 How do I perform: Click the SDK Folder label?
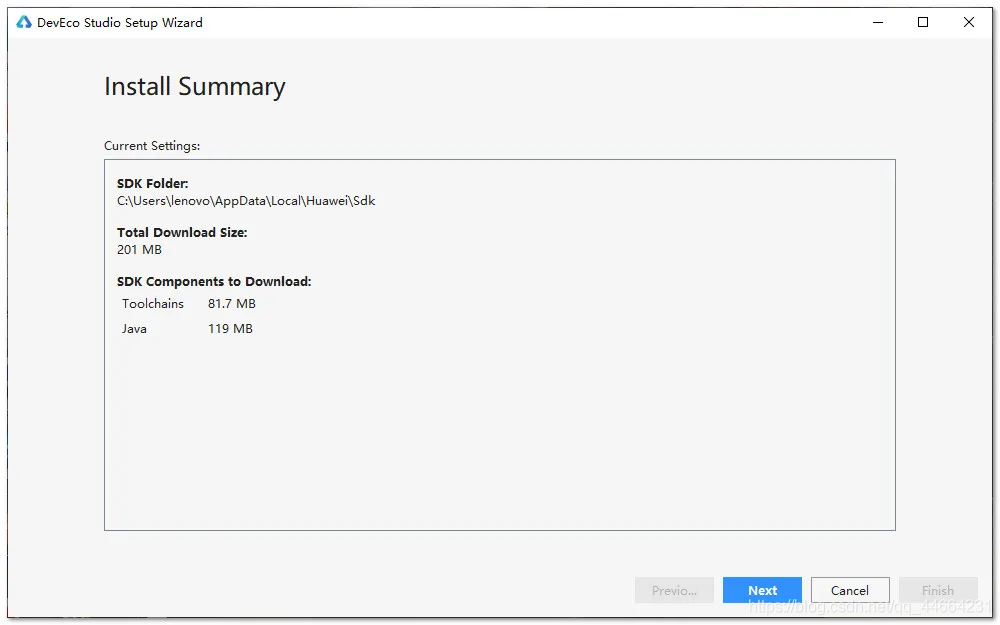tap(152, 184)
